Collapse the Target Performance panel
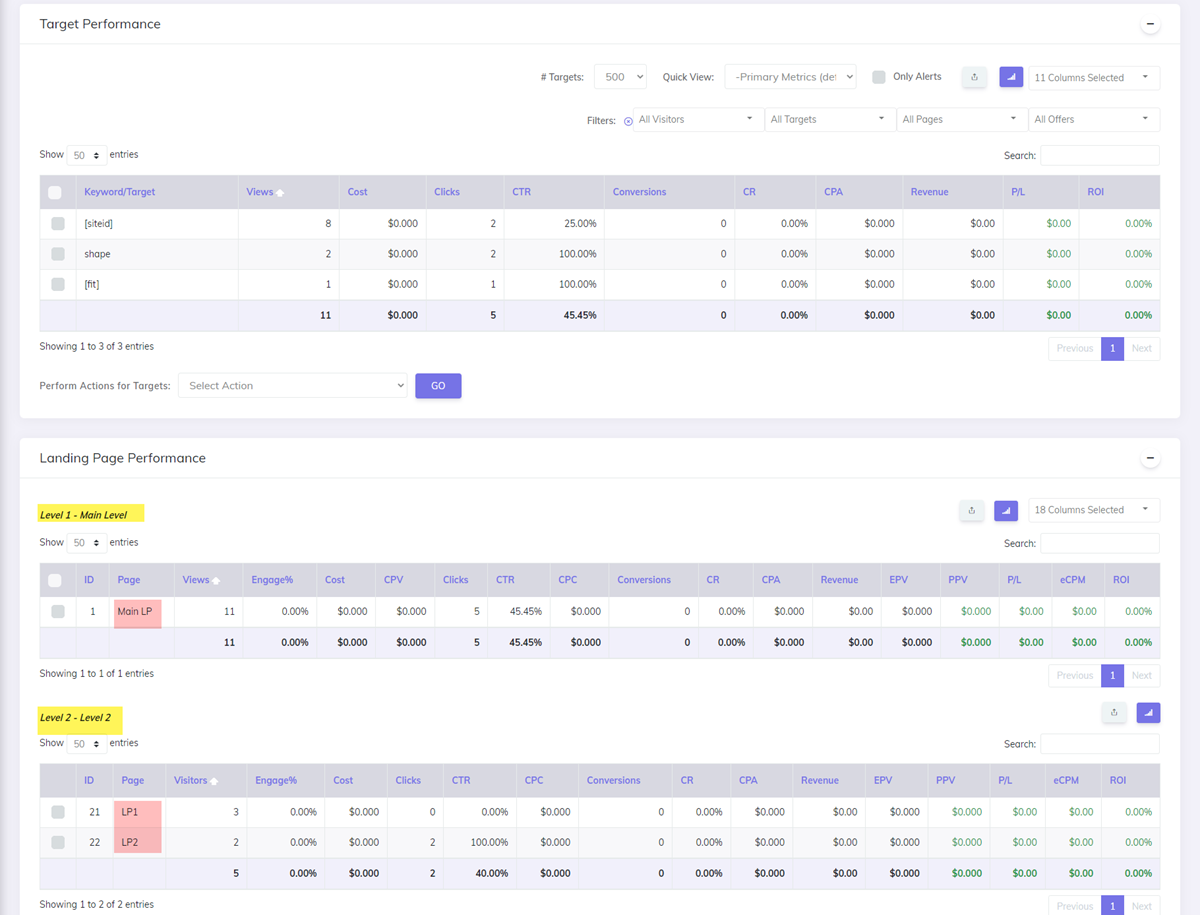This screenshot has width=1200, height=915. pos(1150,24)
